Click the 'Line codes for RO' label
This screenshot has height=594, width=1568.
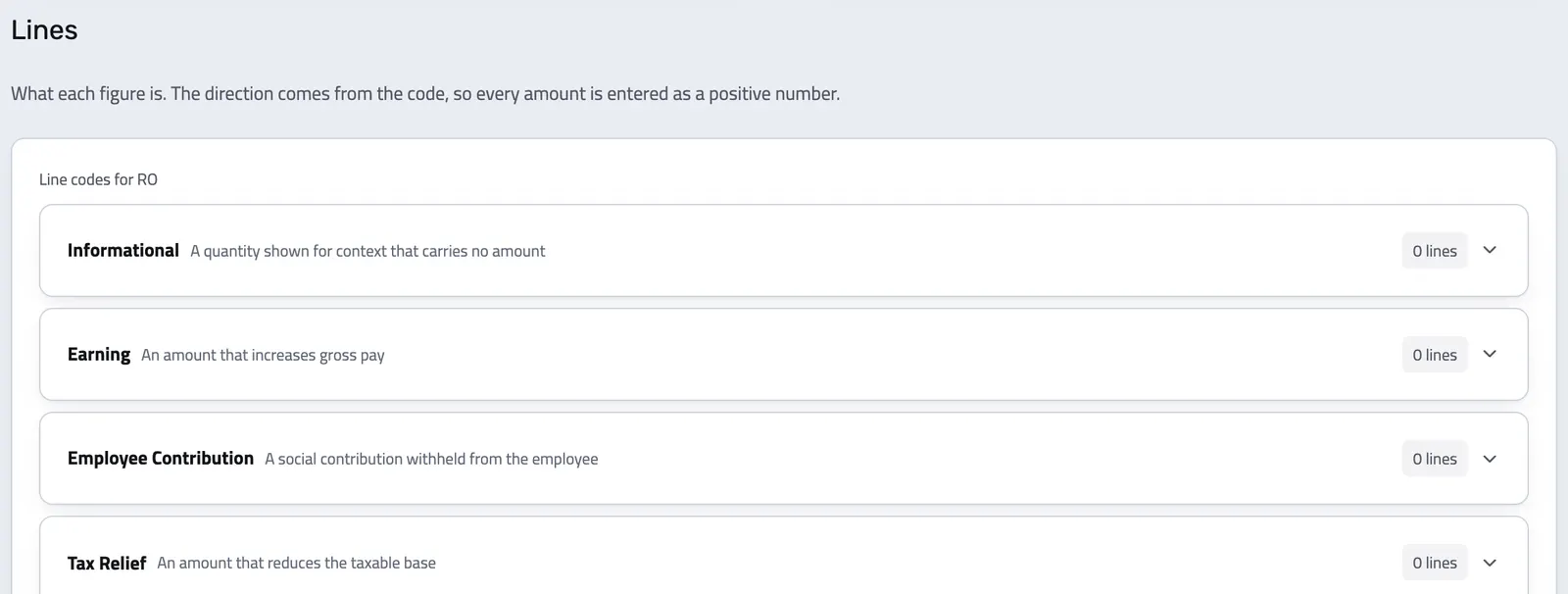98,179
